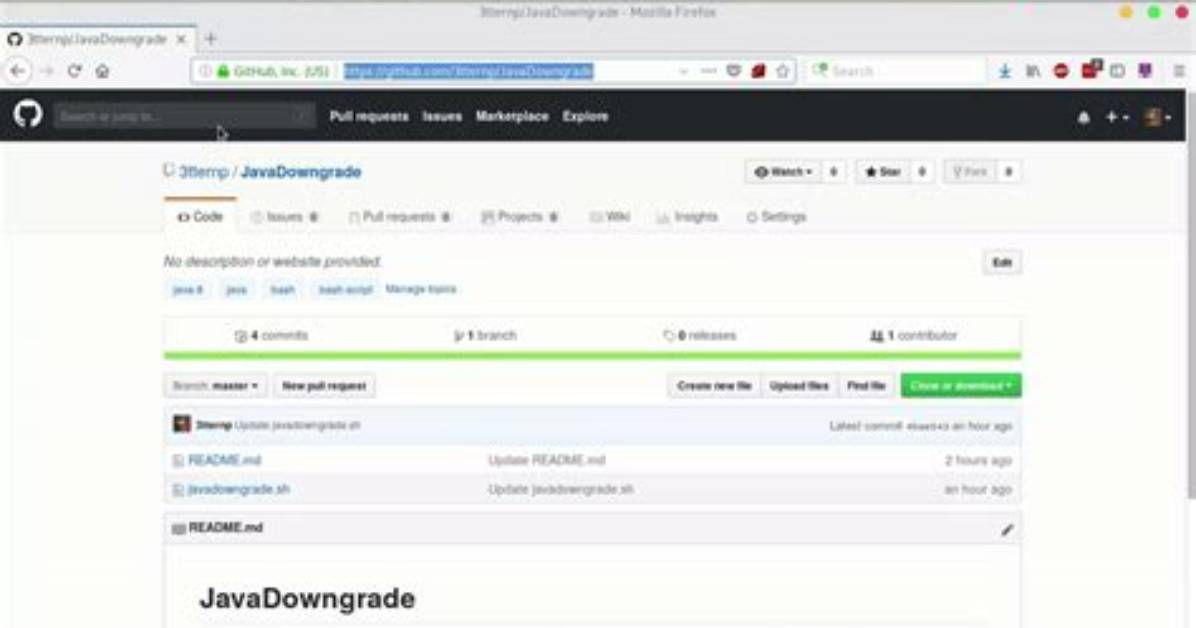This screenshot has height=628, width=1196.
Task: Reload the page with refresh icon
Action: click(x=74, y=71)
